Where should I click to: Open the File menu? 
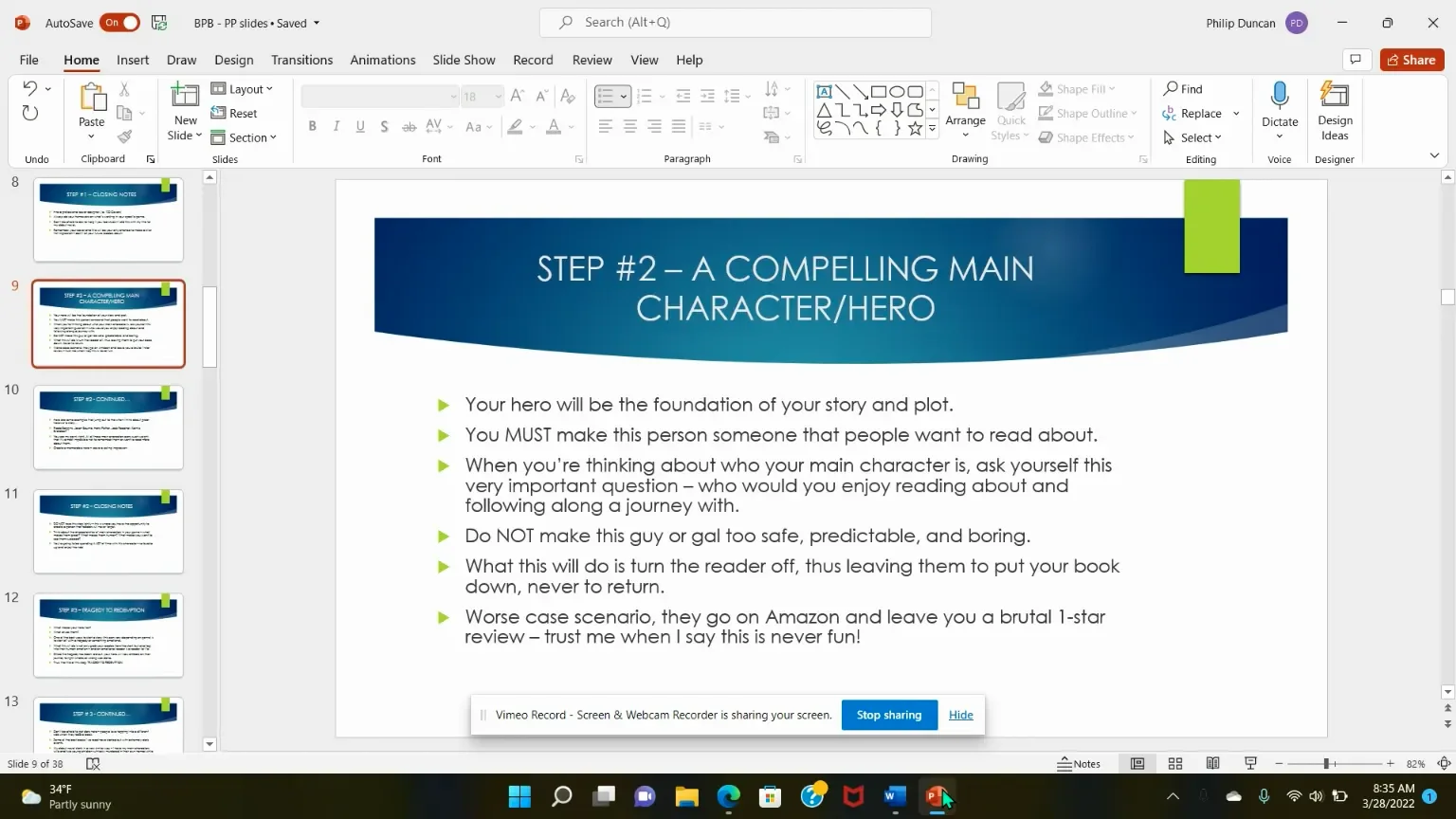tap(29, 60)
